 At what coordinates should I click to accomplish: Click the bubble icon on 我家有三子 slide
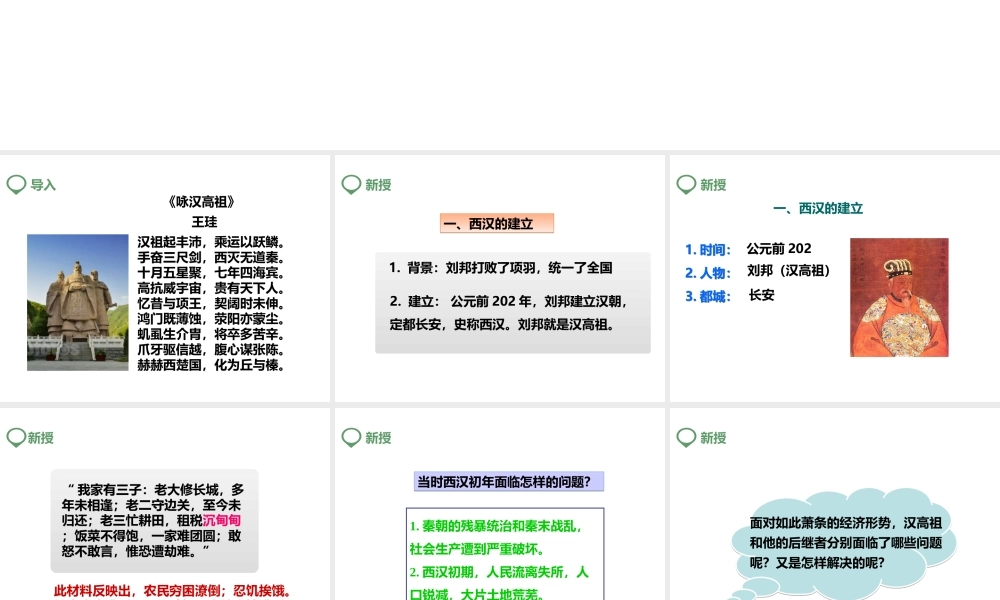pyautogui.click(x=16, y=438)
